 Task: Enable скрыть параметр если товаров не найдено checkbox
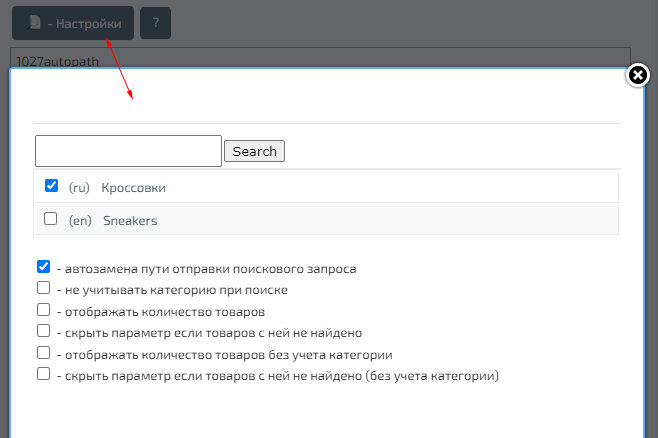43,331
